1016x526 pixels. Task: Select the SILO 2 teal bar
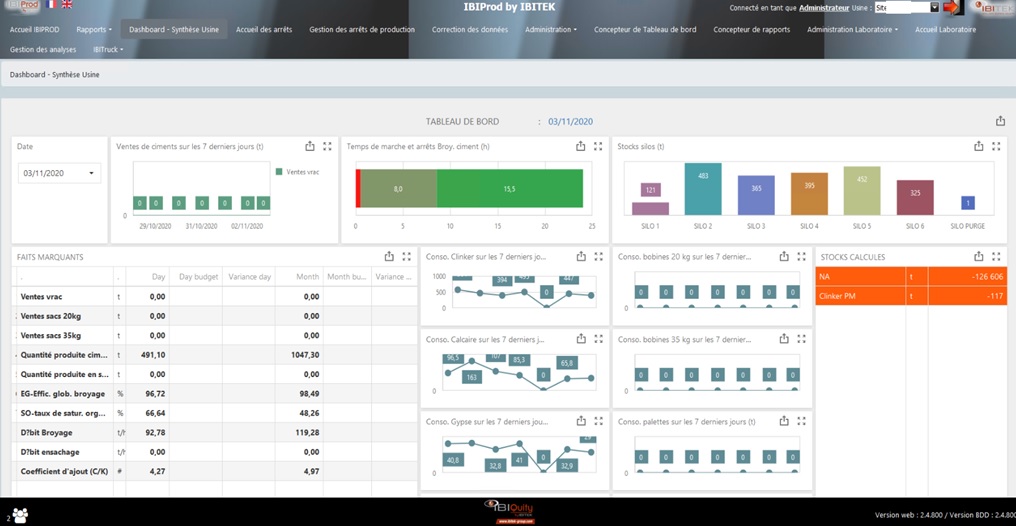tap(703, 189)
